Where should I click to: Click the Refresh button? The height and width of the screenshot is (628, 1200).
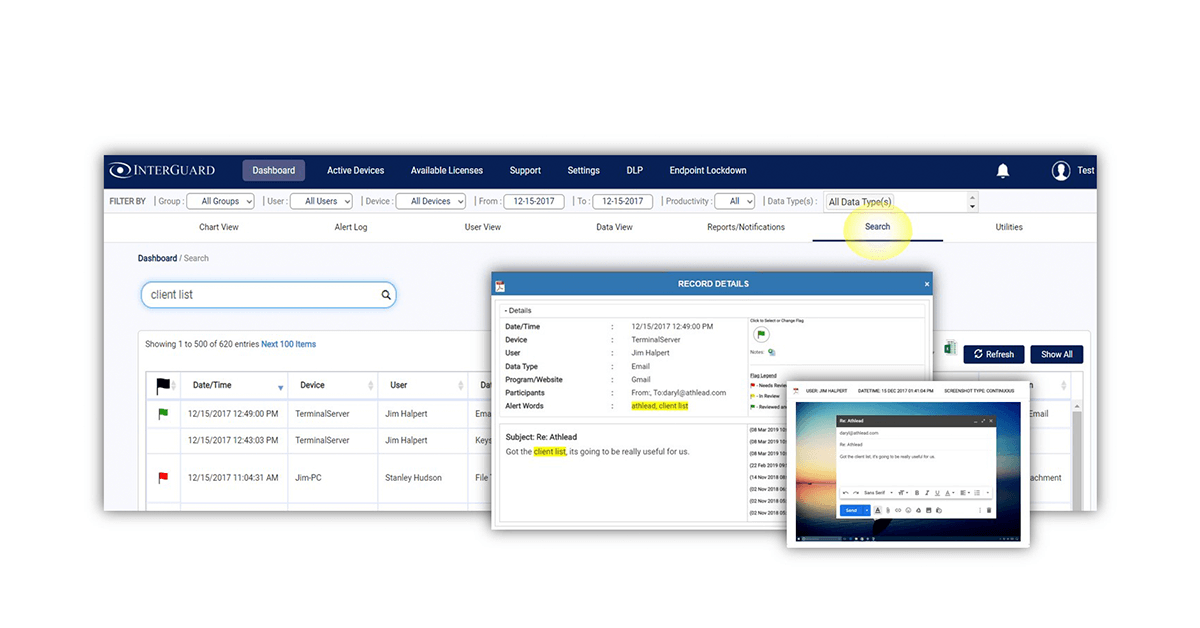click(x=994, y=354)
